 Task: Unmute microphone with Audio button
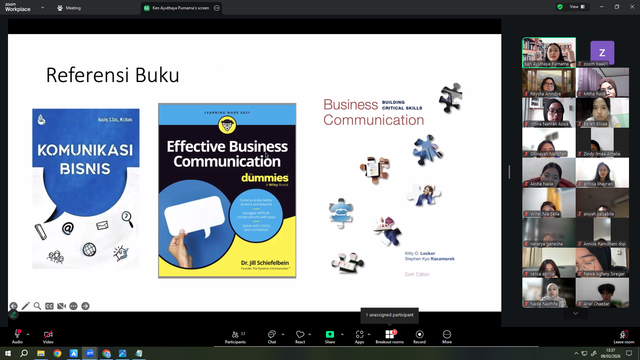pos(17,337)
